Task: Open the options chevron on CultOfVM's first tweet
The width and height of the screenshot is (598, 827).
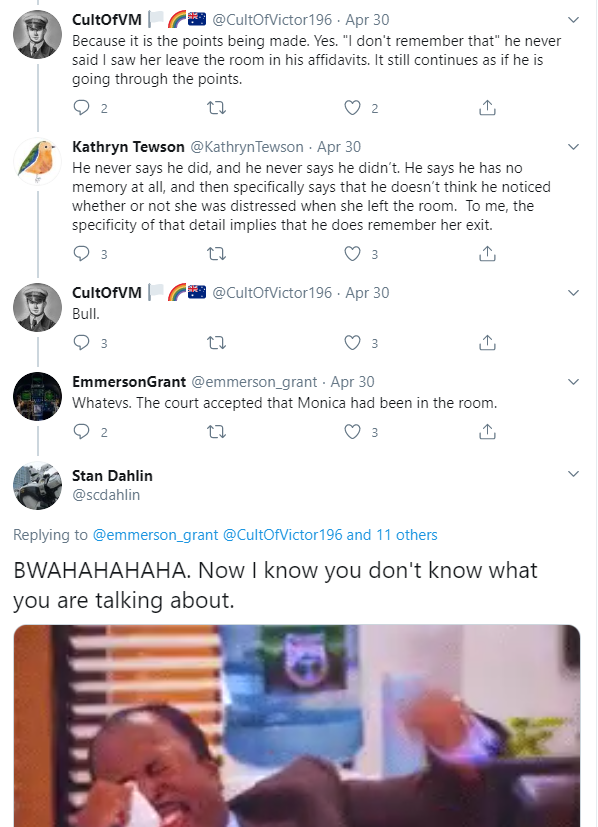Action: click(x=573, y=20)
